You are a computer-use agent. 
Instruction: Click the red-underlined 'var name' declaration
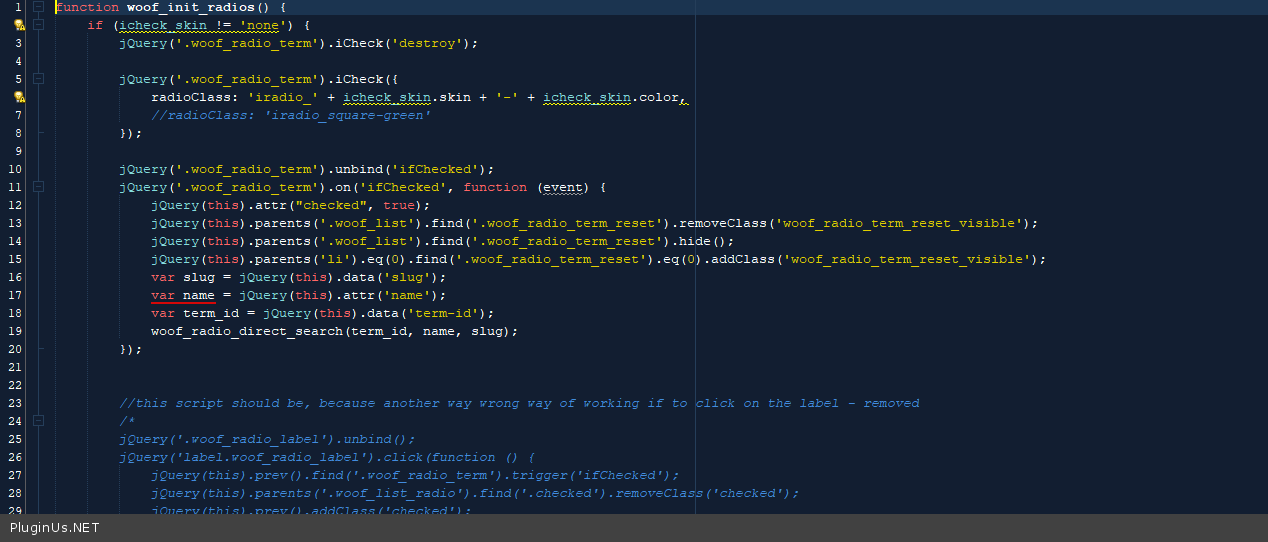click(183, 295)
